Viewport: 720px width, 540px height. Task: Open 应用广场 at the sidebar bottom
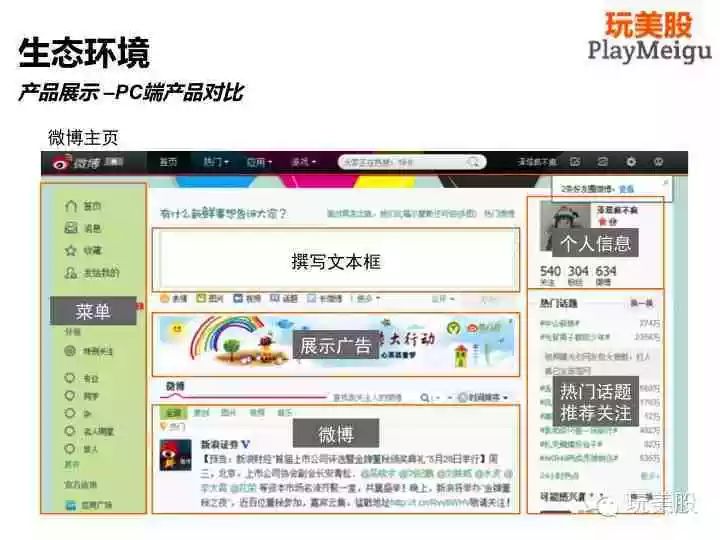(89, 505)
